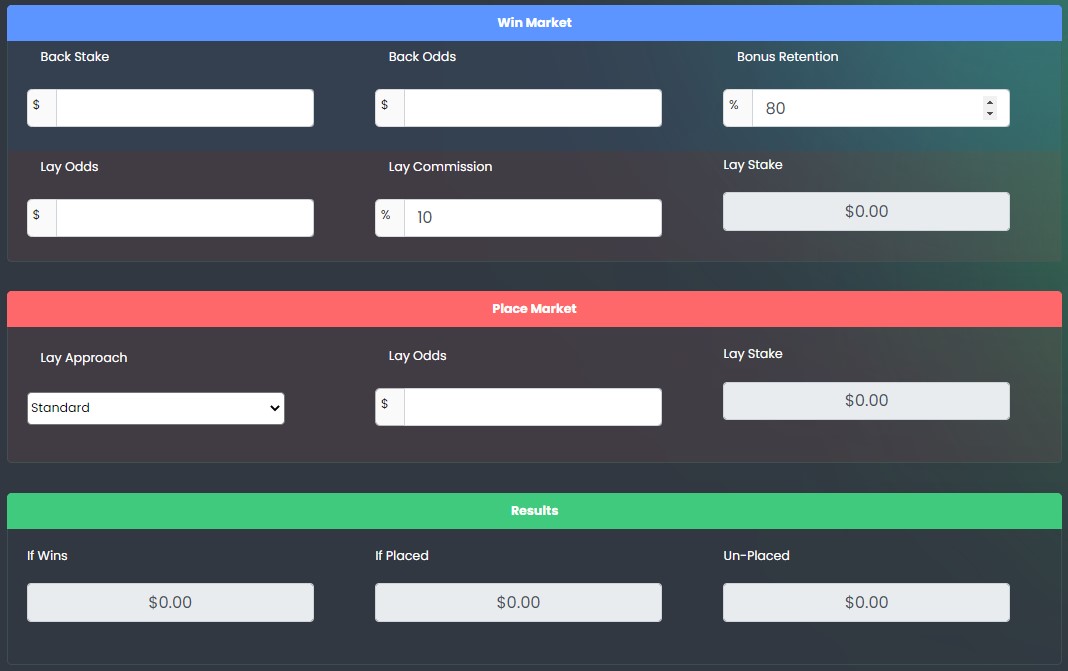Click the Lay Approach label
This screenshot has height=671, width=1068.
(x=84, y=358)
